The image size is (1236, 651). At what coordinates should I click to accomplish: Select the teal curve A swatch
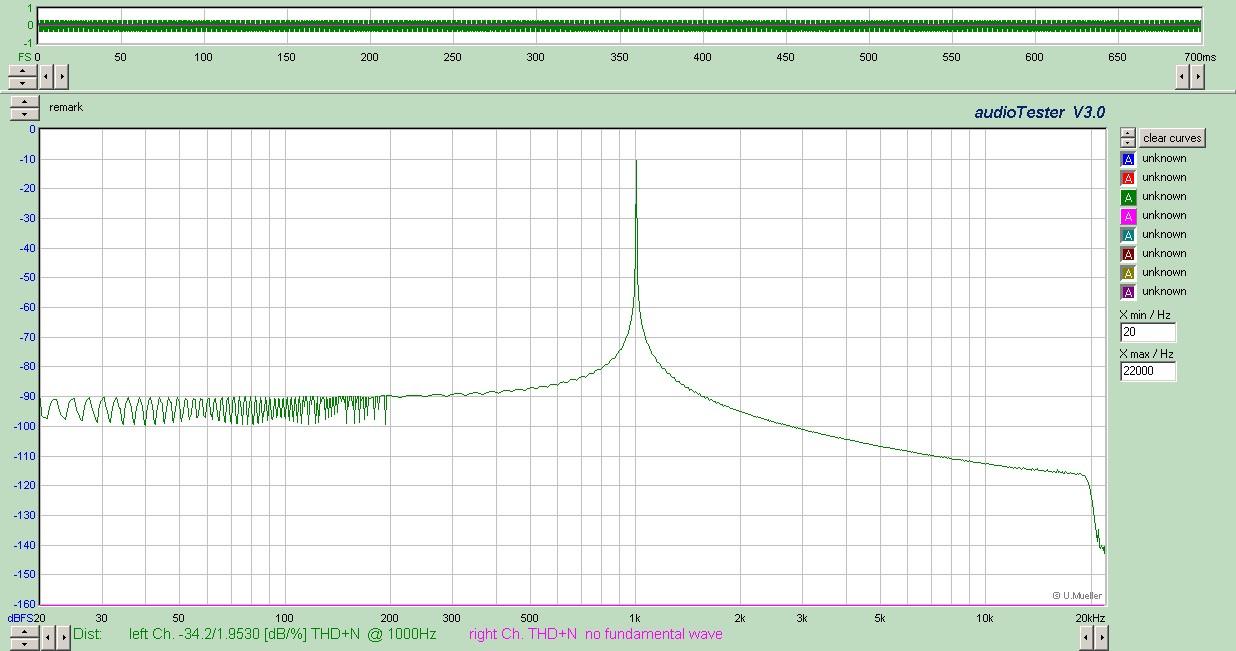[x=1128, y=235]
